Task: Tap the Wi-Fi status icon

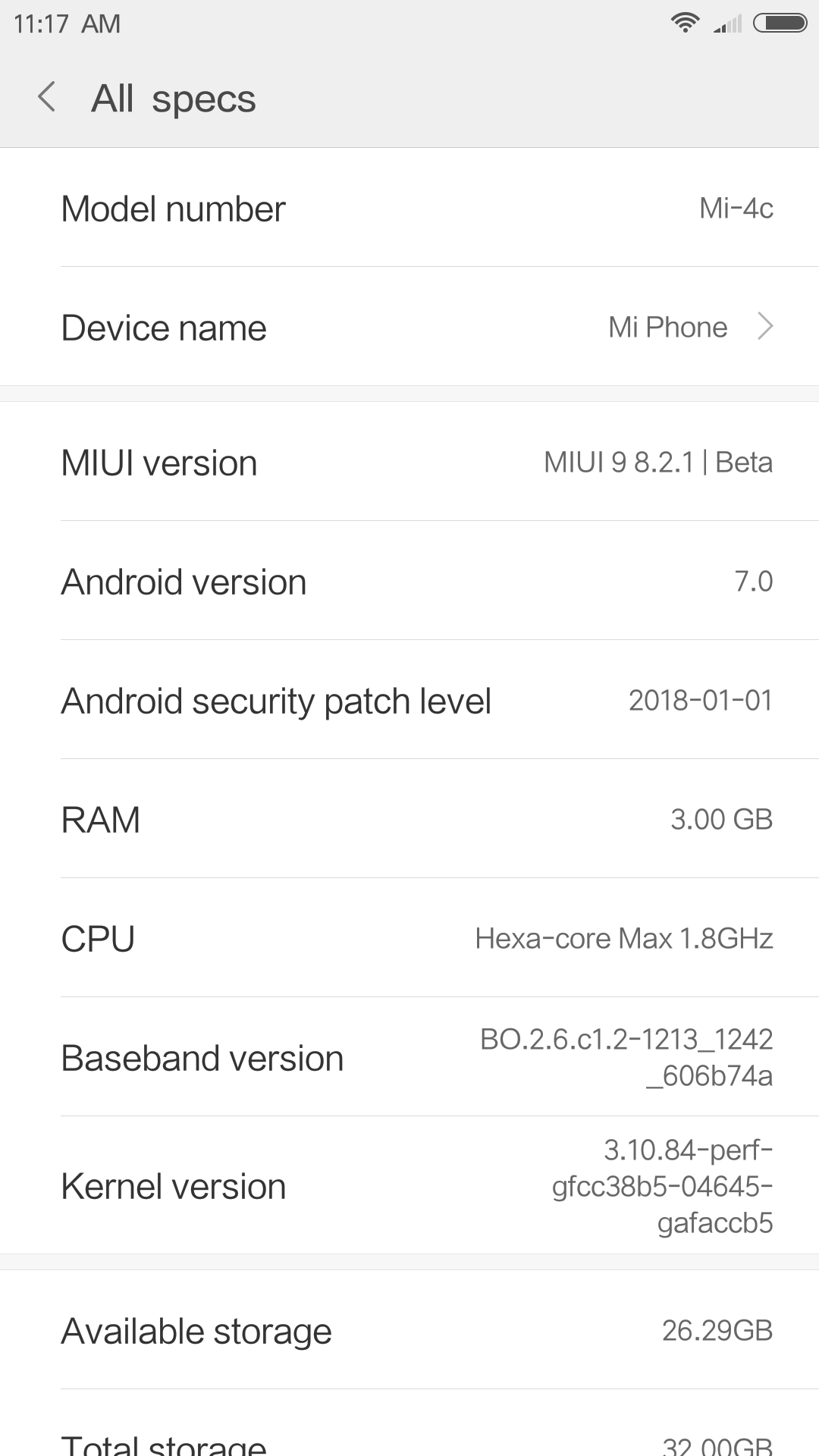Action: [x=685, y=24]
